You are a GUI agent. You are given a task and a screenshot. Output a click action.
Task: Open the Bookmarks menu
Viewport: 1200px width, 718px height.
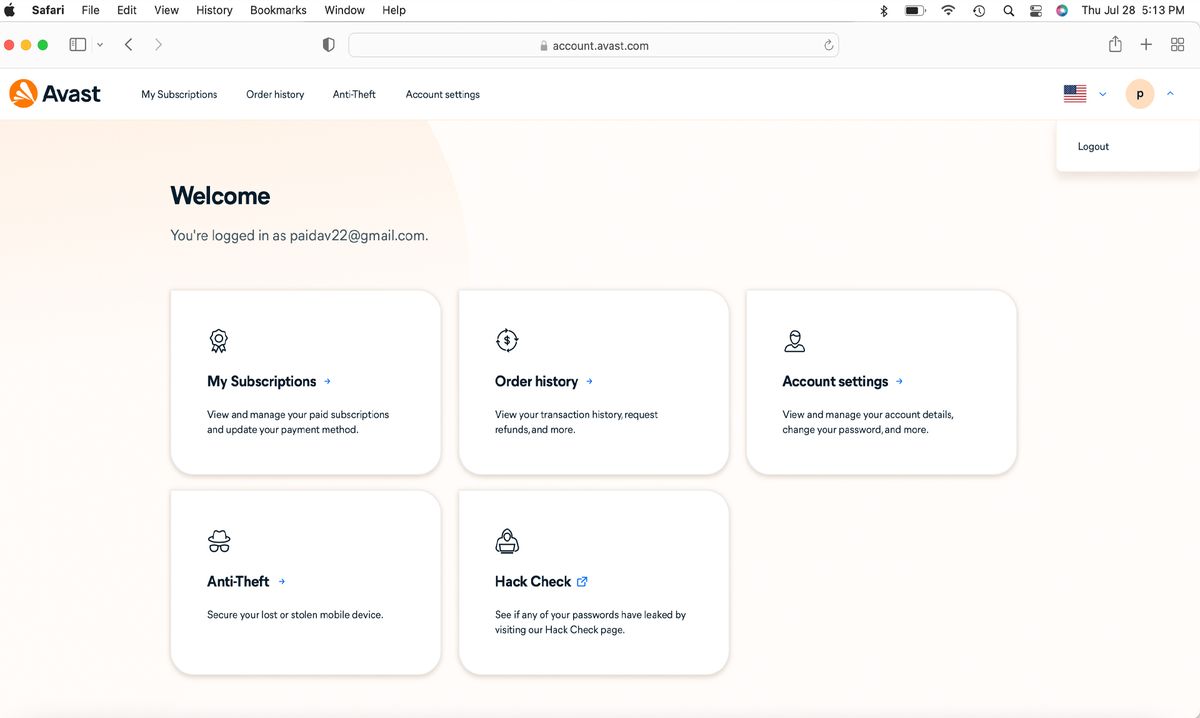click(277, 10)
